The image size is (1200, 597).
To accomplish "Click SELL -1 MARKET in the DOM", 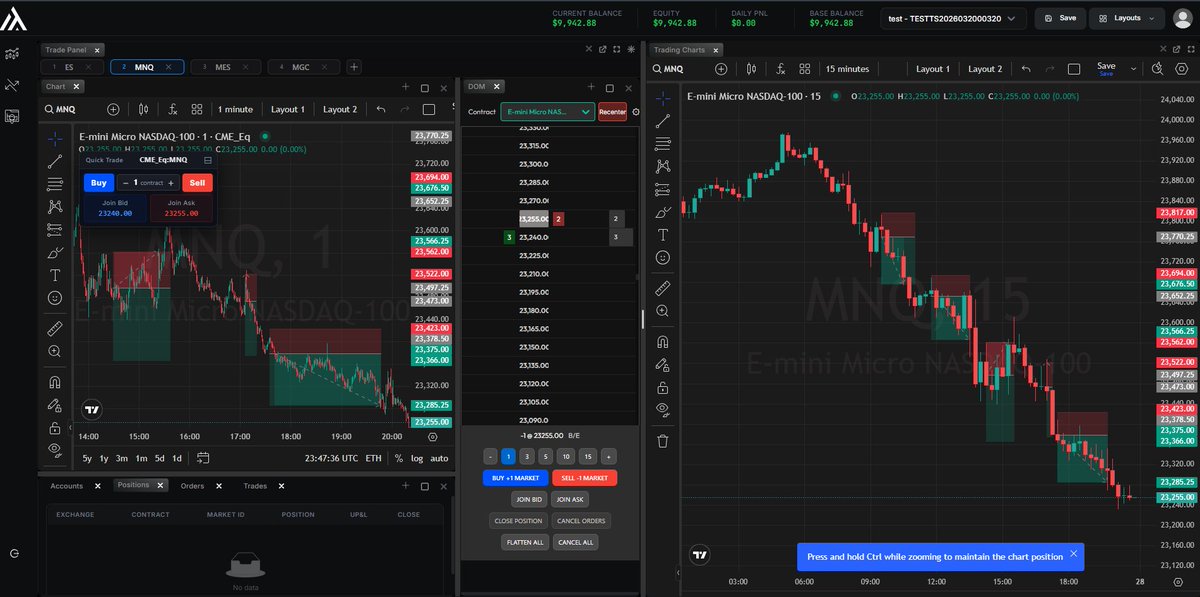I will (584, 478).
